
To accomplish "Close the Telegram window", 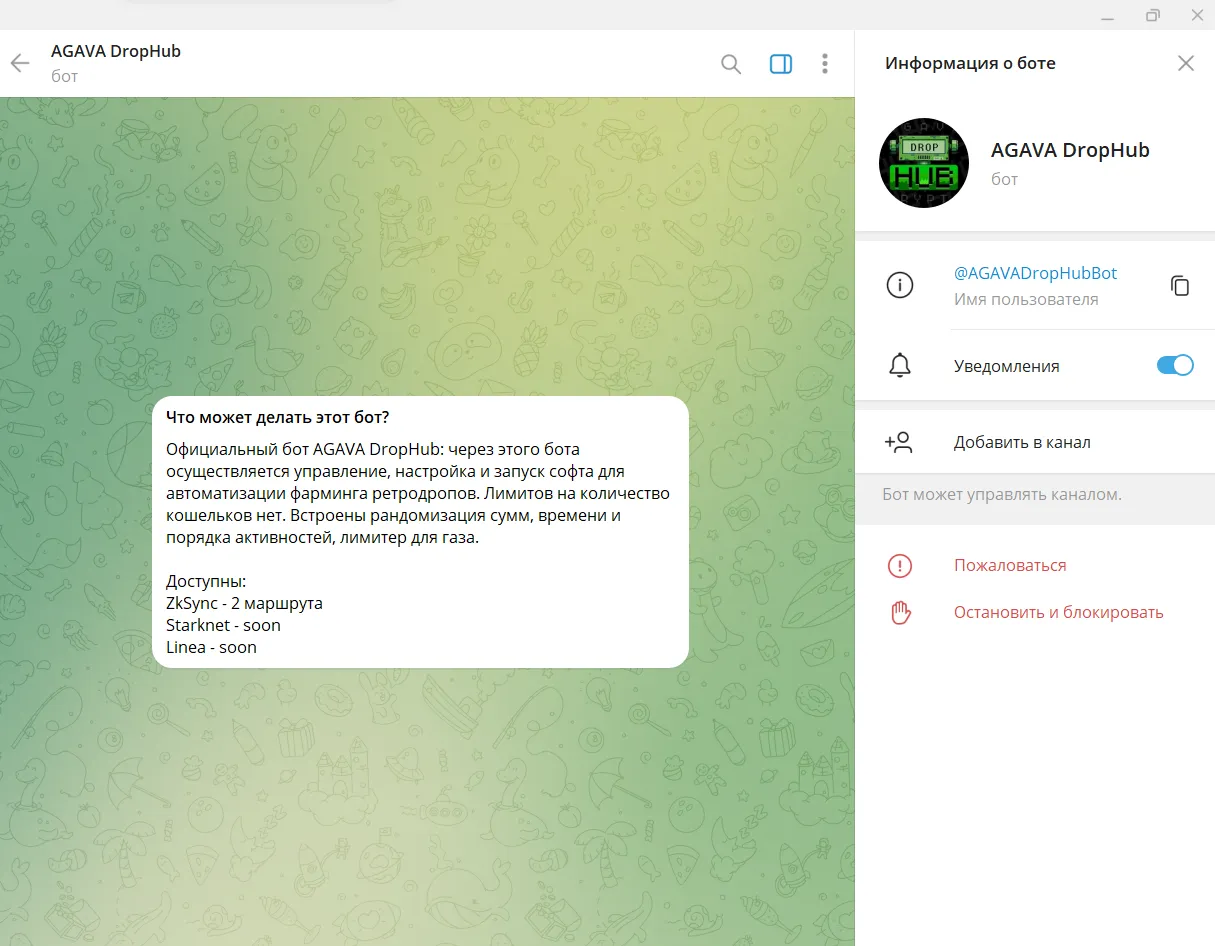I will coord(1198,15).
